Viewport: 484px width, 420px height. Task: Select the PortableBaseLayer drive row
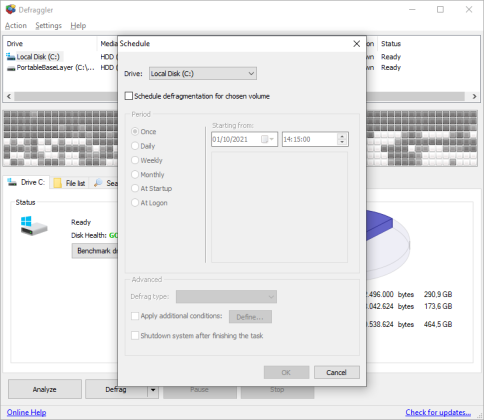(50, 68)
